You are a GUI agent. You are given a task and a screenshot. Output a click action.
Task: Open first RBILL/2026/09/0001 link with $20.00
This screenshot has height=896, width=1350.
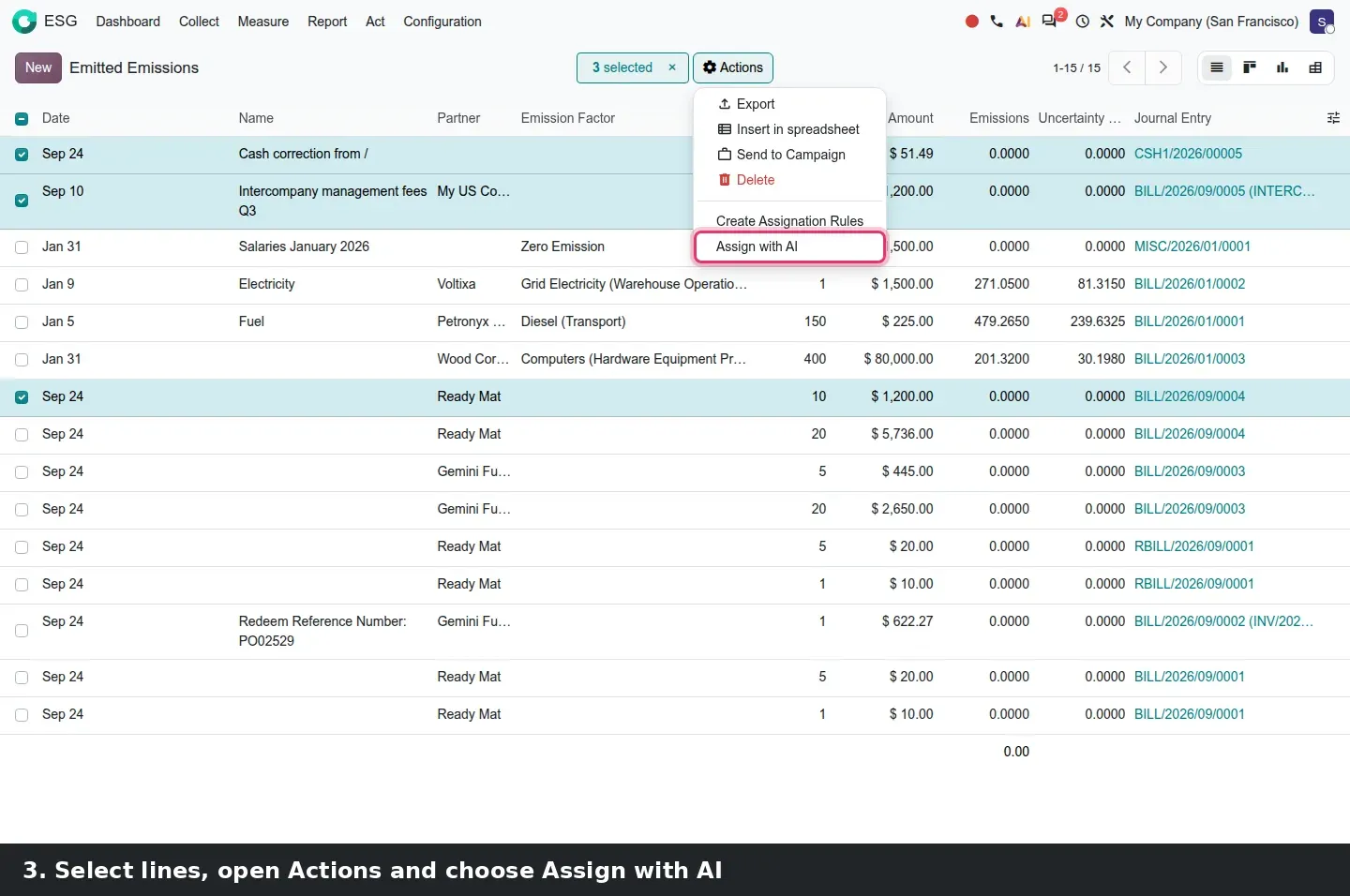[x=1194, y=546]
